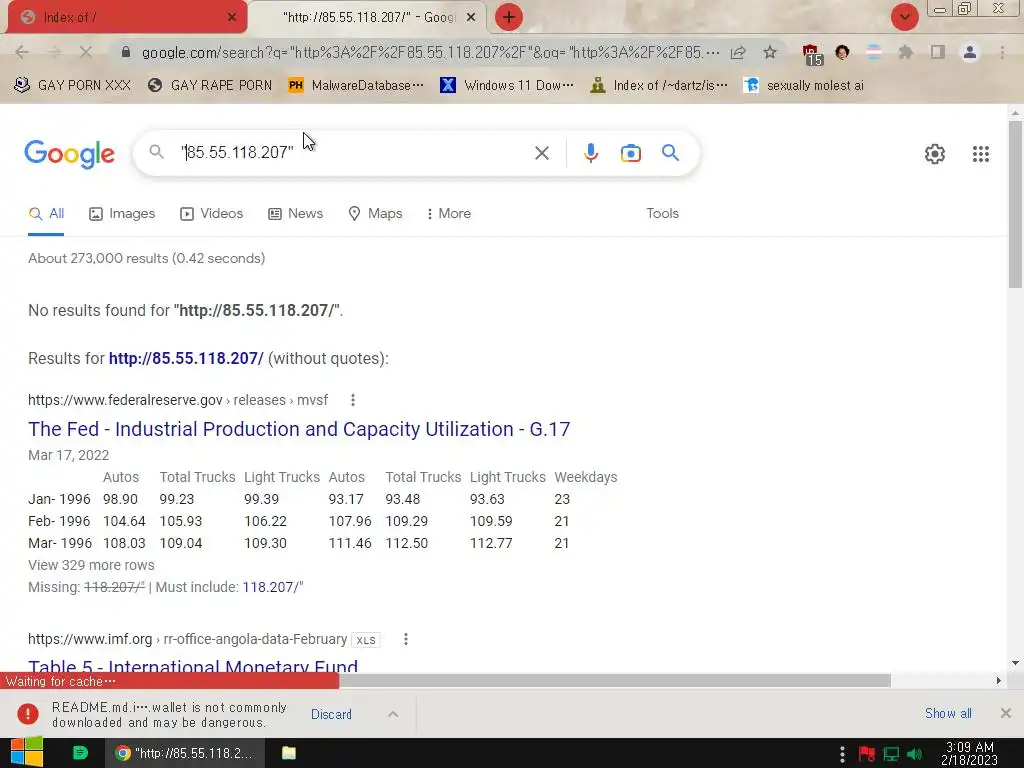Viewport: 1024px width, 768px height.
Task: Click the http://85.55.118.207/ suggestion link
Action: pos(186,359)
